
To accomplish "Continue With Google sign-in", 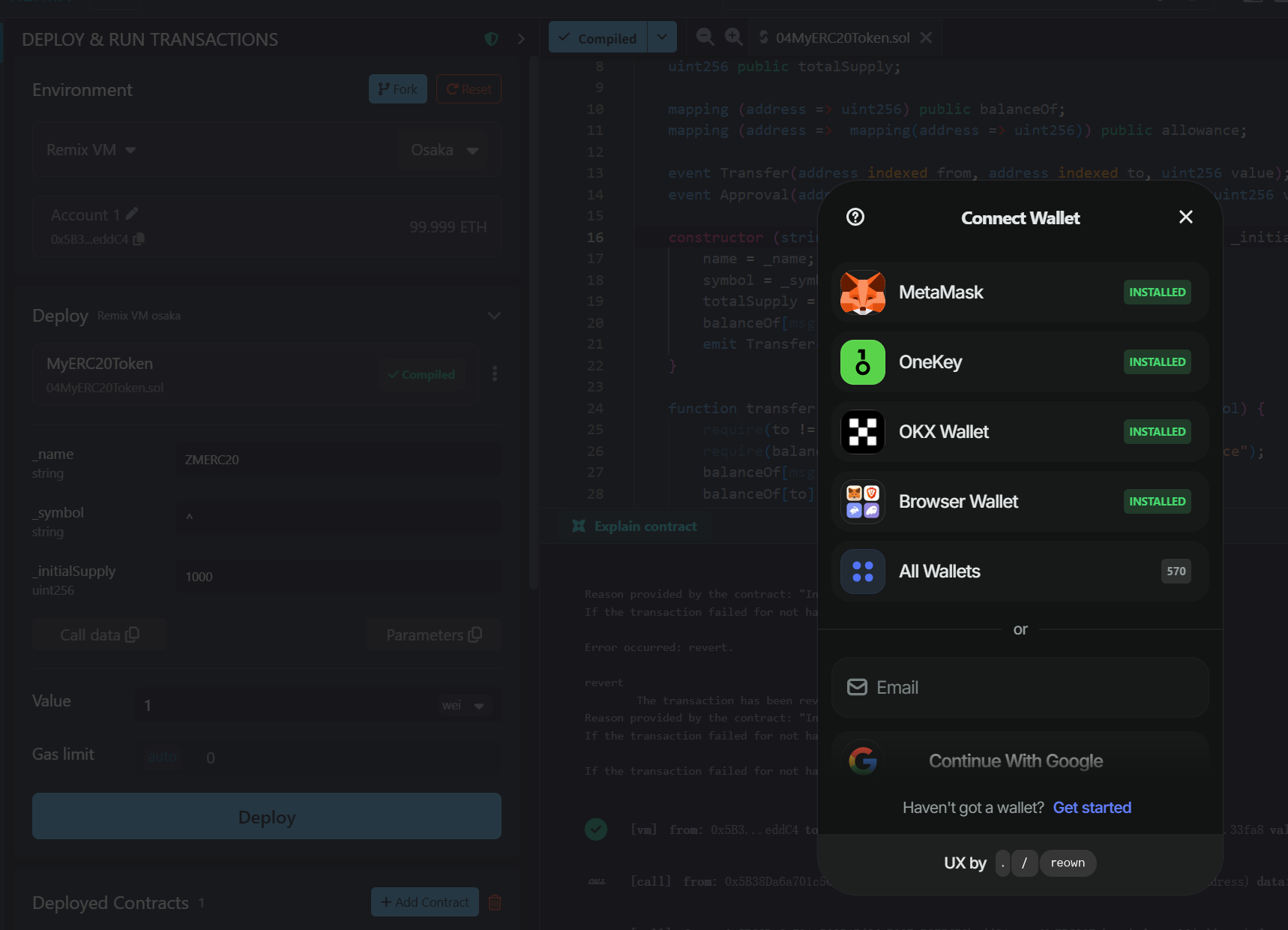I will tap(1020, 761).
